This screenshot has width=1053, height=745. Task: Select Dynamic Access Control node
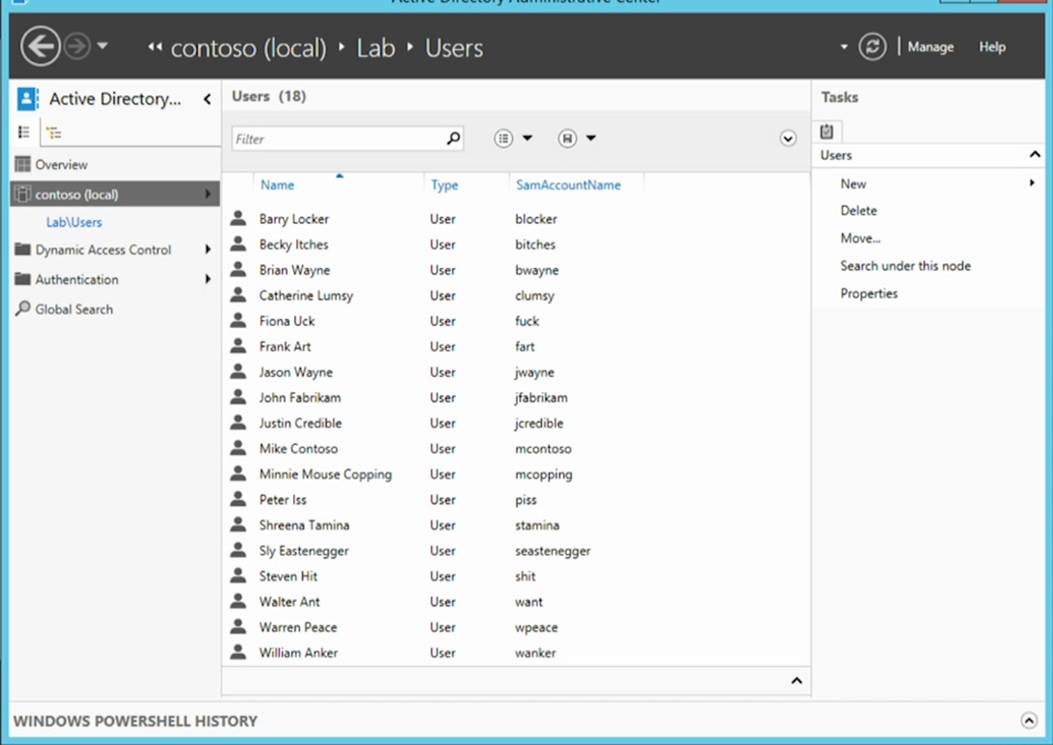click(103, 250)
